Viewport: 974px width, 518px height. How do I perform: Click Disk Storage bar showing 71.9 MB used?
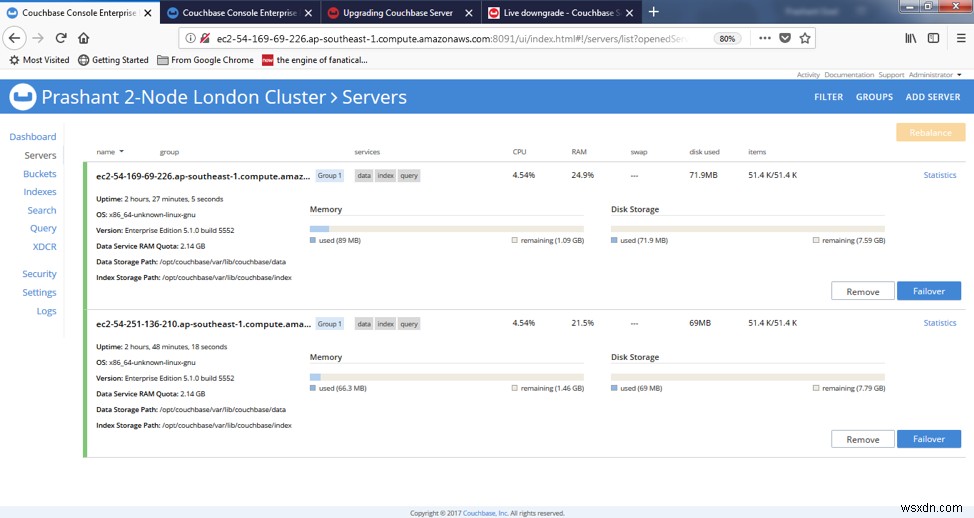point(748,229)
